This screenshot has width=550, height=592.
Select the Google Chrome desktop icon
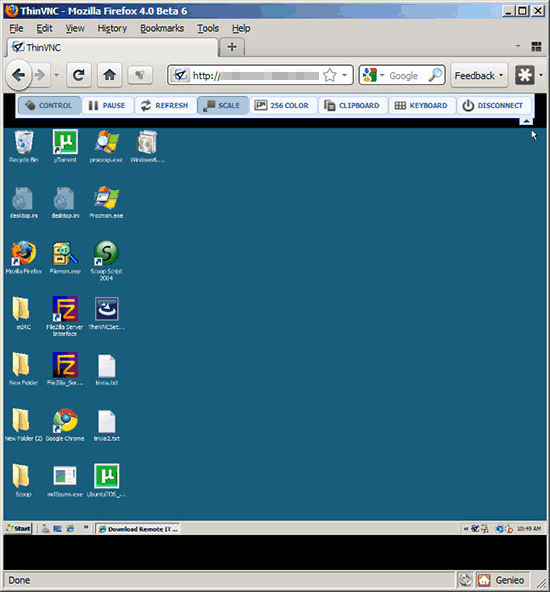click(x=65, y=424)
